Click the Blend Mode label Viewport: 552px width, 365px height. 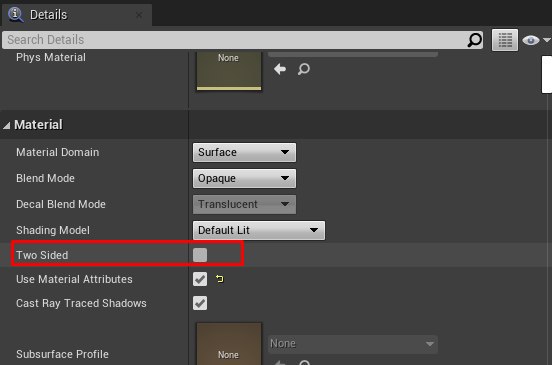click(x=45, y=178)
